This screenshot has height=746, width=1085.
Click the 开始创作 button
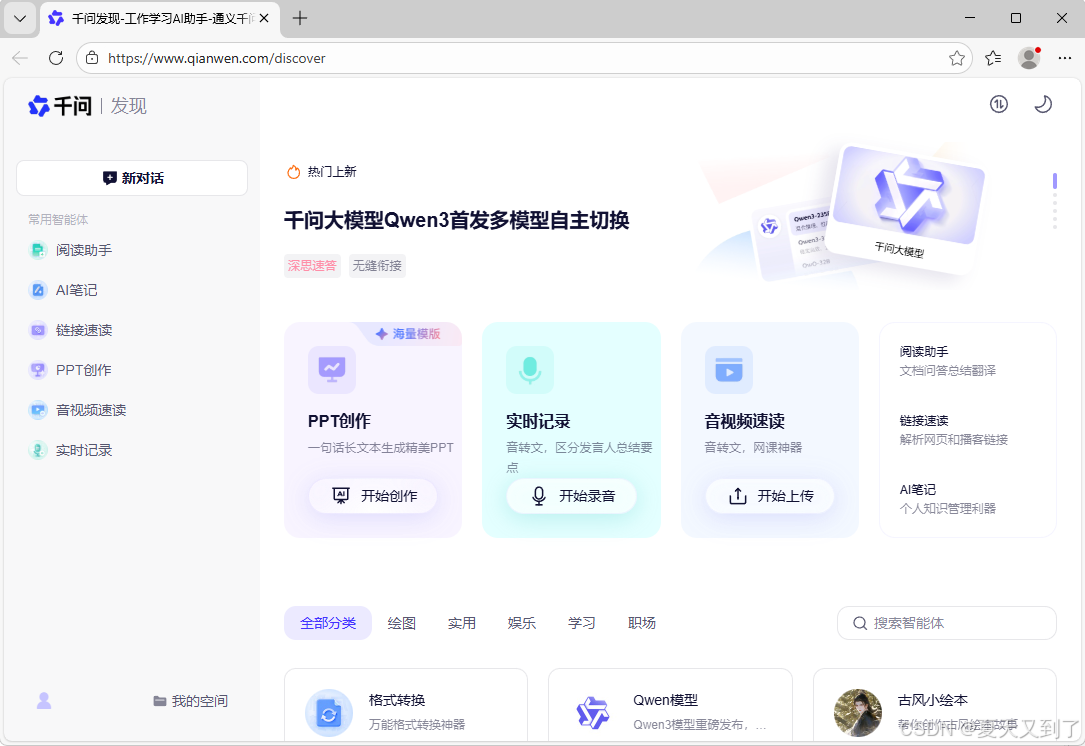click(x=373, y=496)
